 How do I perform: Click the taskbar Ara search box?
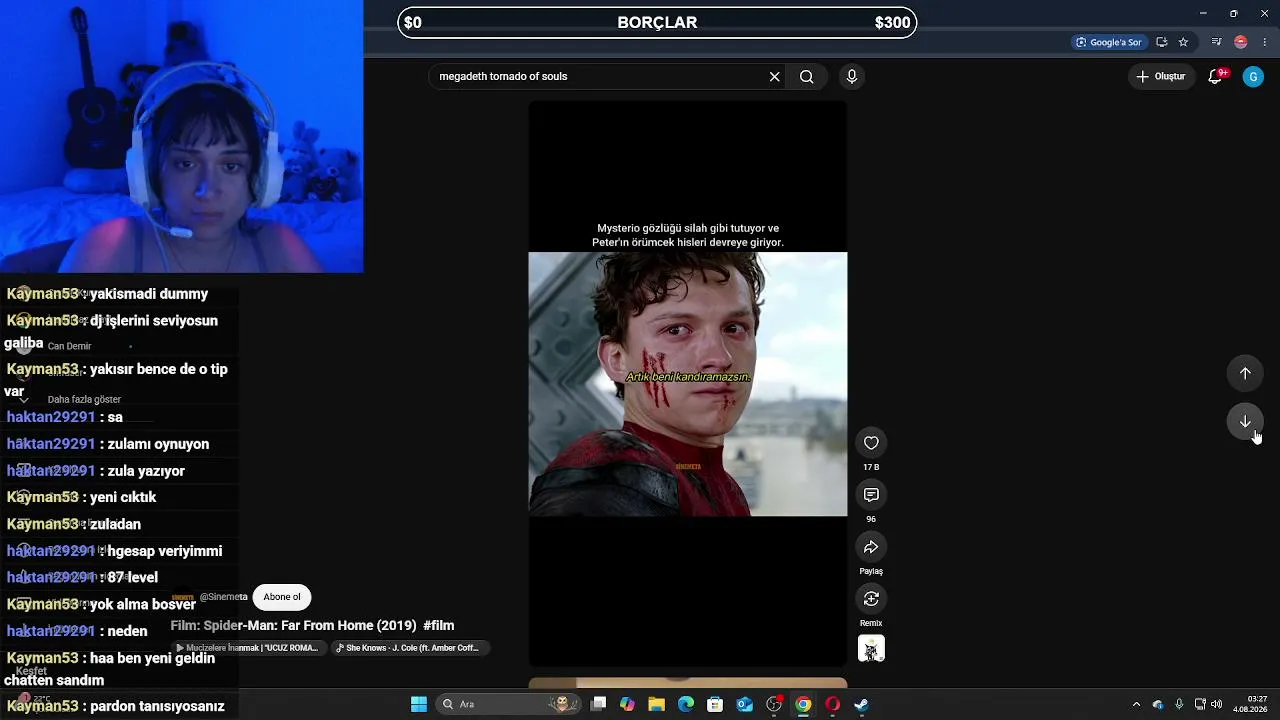(507, 704)
